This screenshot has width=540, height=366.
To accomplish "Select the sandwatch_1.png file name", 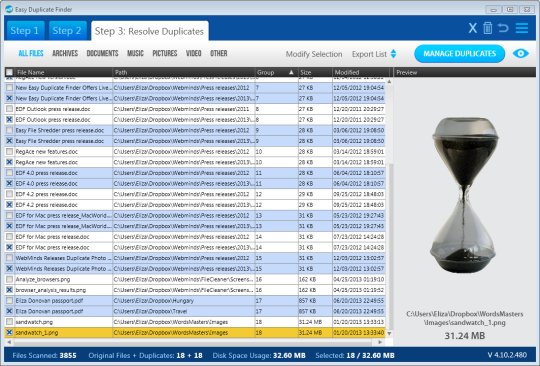I will point(37,333).
